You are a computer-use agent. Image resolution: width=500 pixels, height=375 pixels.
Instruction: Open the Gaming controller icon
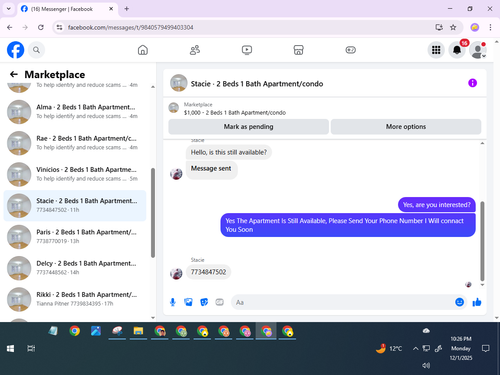350,50
